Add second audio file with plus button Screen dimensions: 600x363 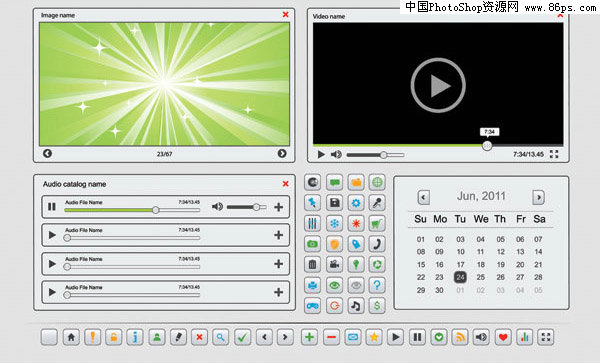pyautogui.click(x=279, y=235)
